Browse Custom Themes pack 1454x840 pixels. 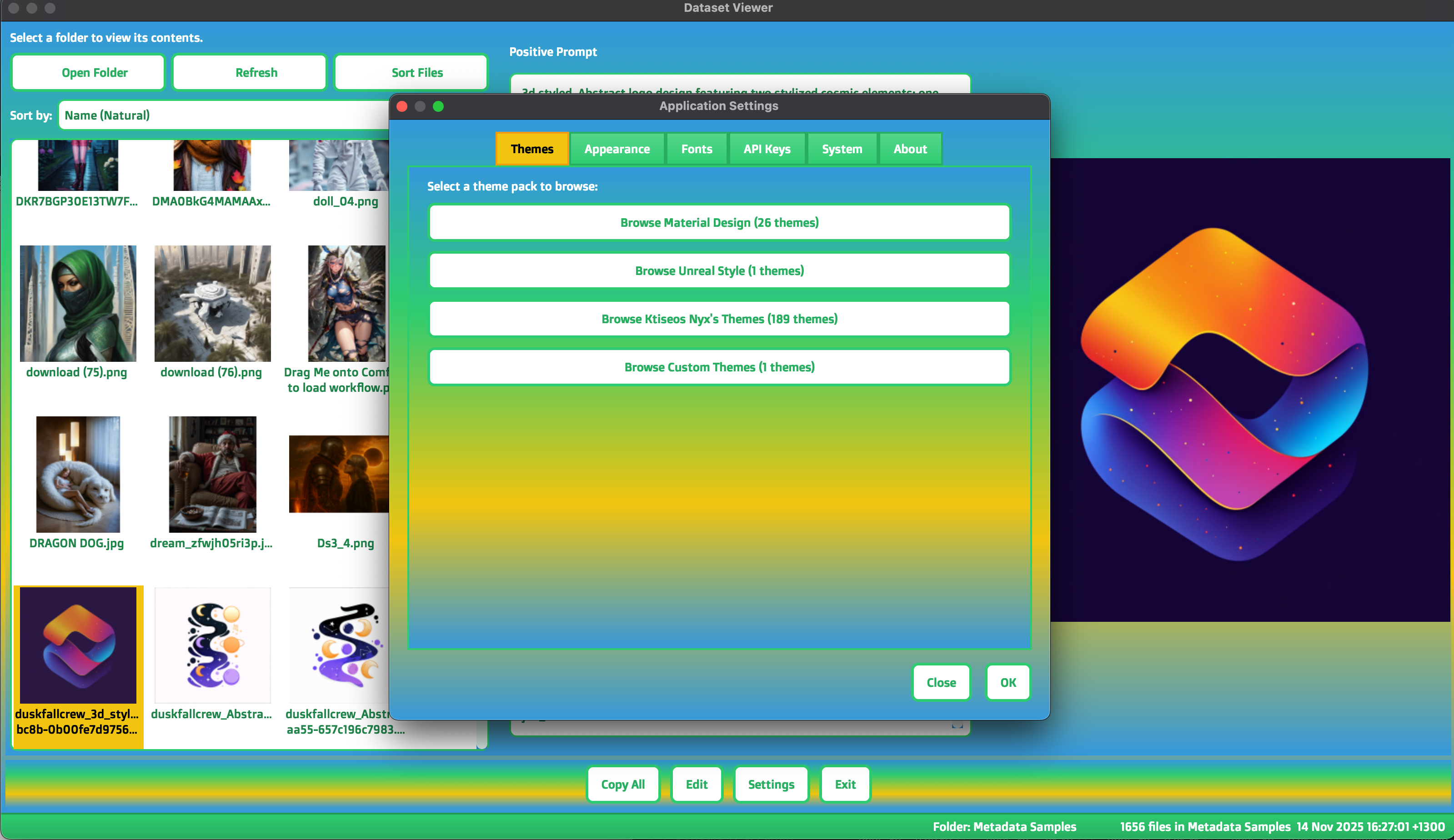(x=719, y=367)
